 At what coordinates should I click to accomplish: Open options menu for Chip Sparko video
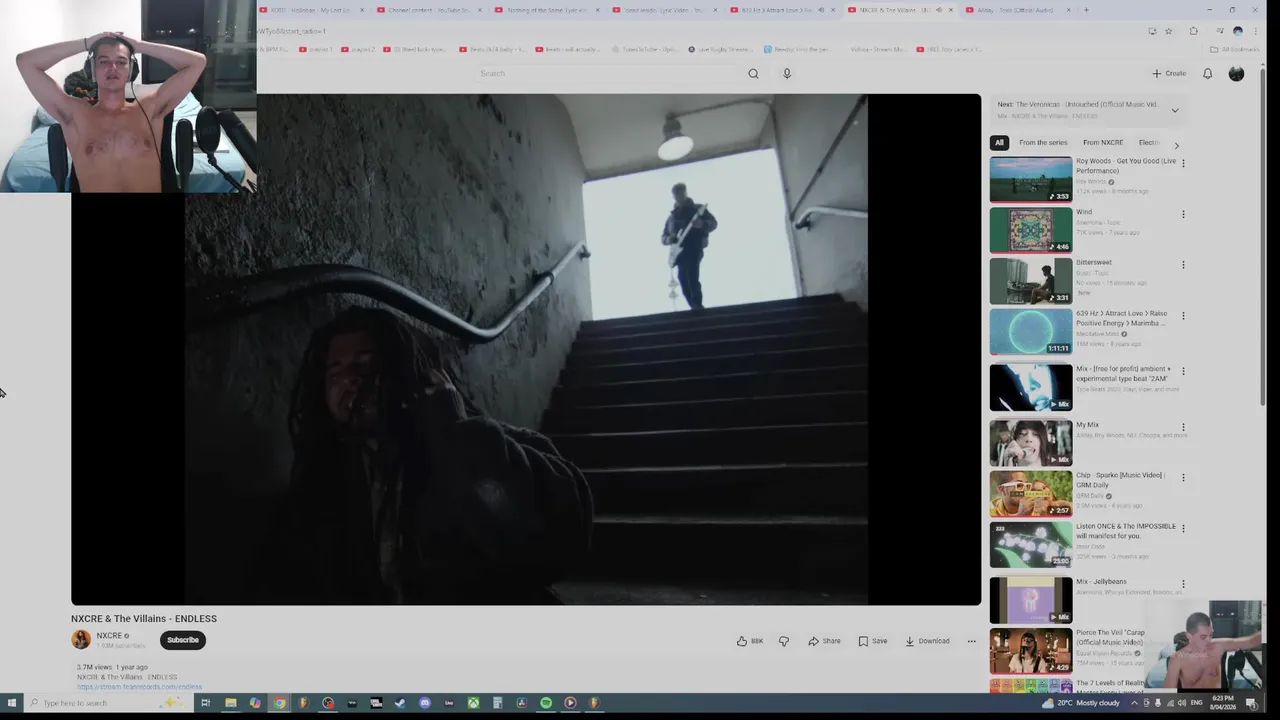[x=1183, y=478]
